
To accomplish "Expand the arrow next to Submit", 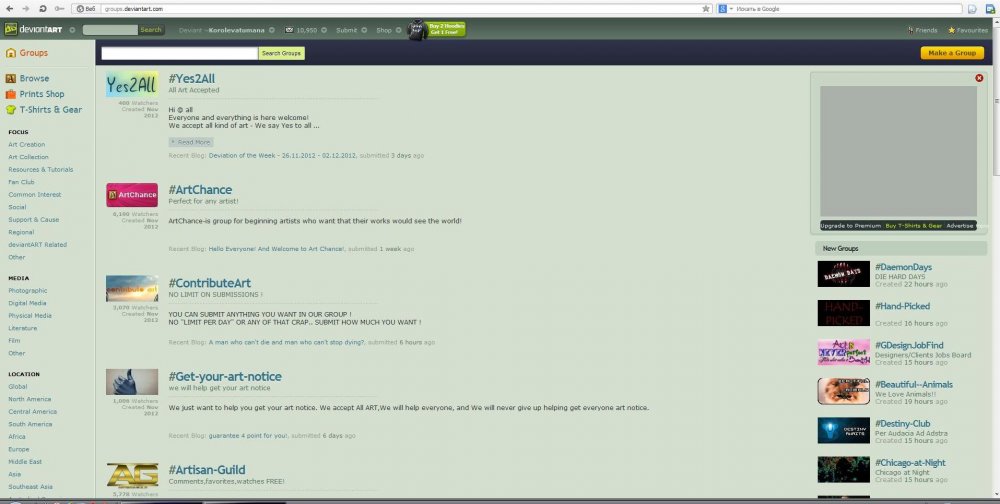I will coord(364,30).
